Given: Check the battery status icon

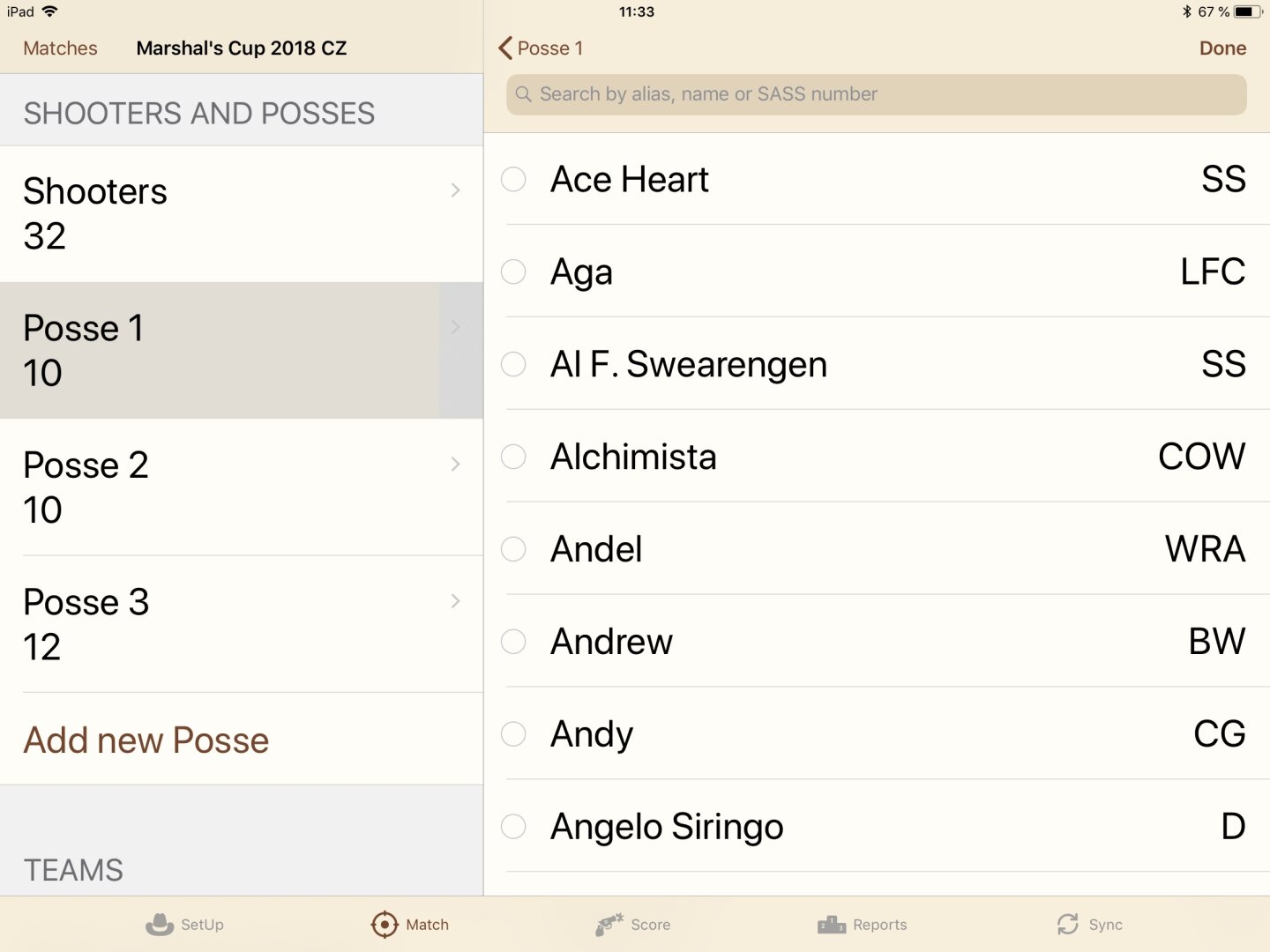Looking at the screenshot, I should pyautogui.click(x=1248, y=11).
